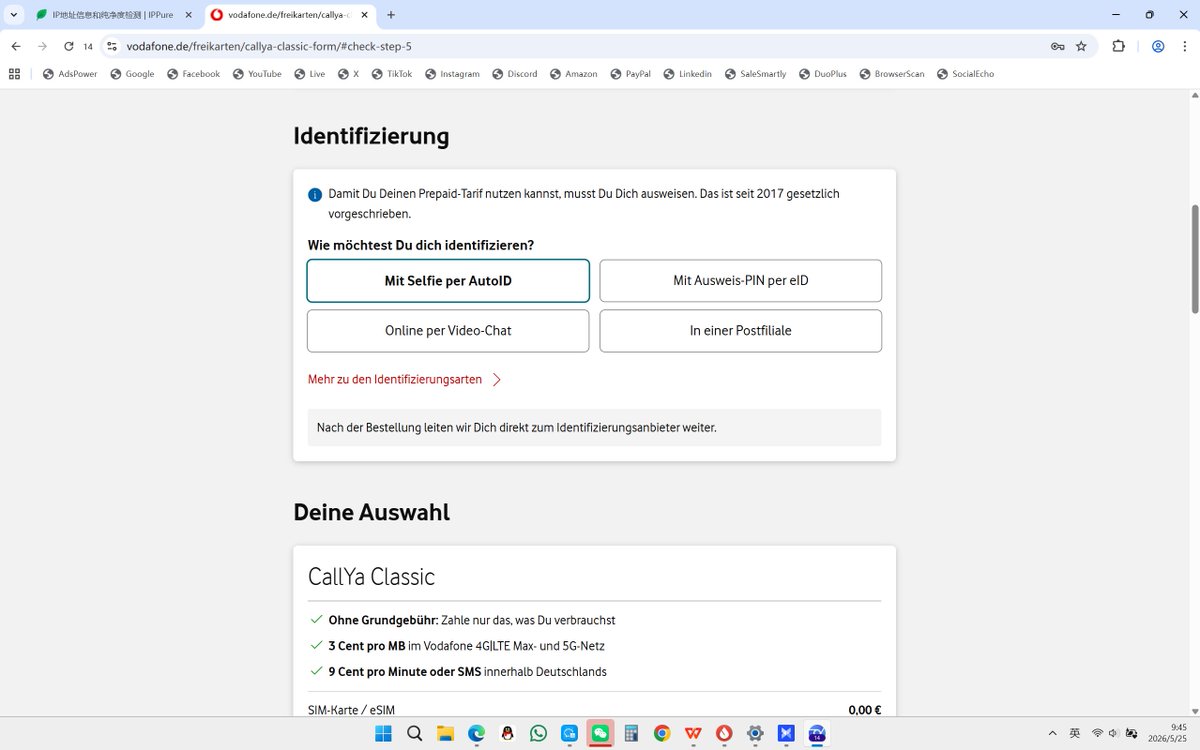Click the page vertical scrollbar thumb
The width and height of the screenshot is (1200, 750).
pyautogui.click(x=1194, y=259)
